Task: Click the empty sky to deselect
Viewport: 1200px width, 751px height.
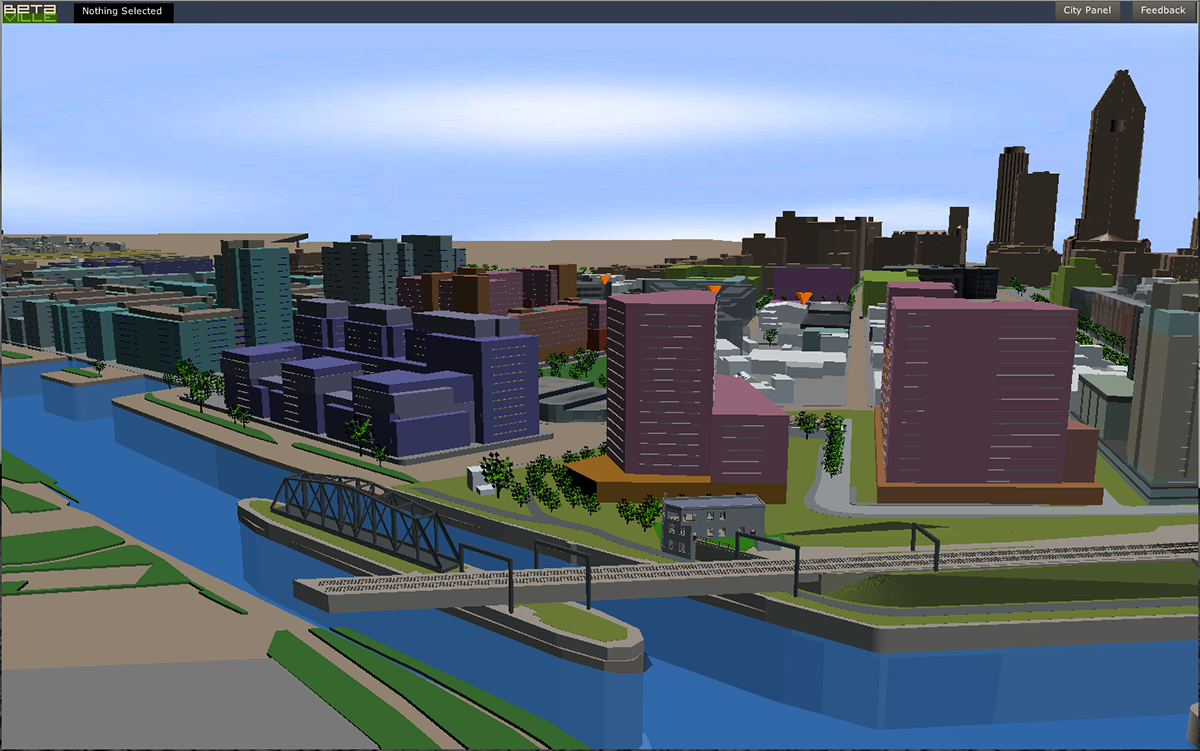Action: point(500,120)
